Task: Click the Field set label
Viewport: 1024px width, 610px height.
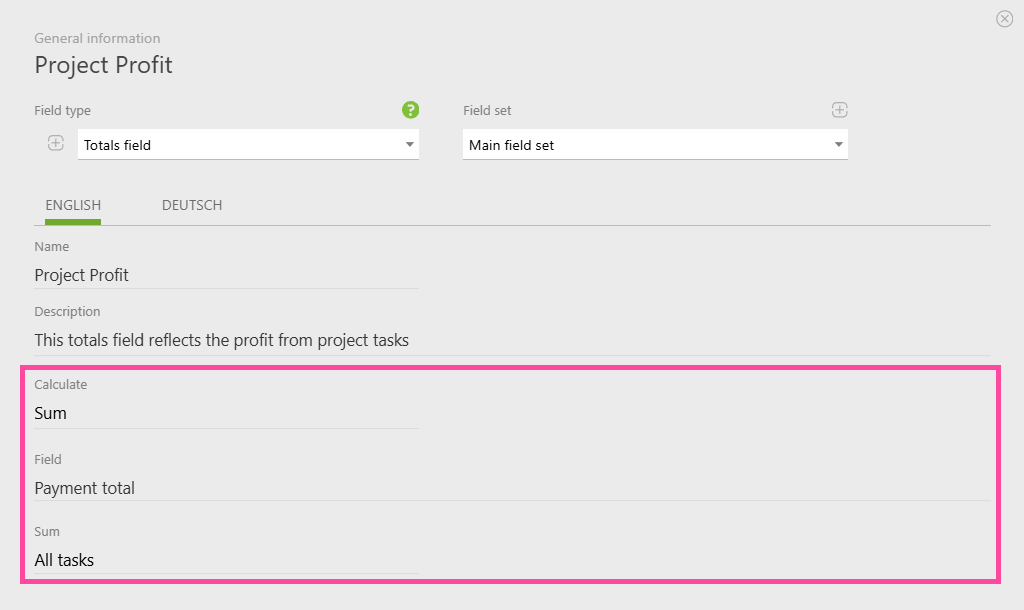Action: click(487, 110)
